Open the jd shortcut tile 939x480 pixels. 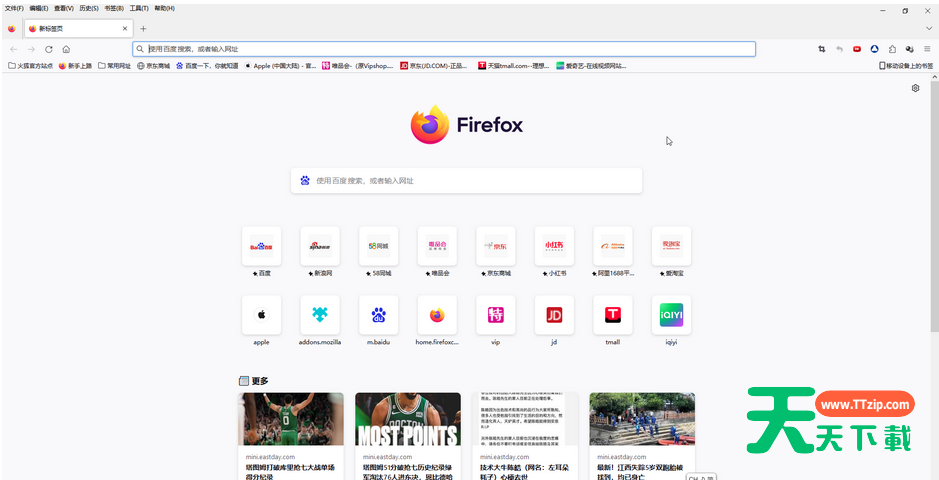[554, 315]
